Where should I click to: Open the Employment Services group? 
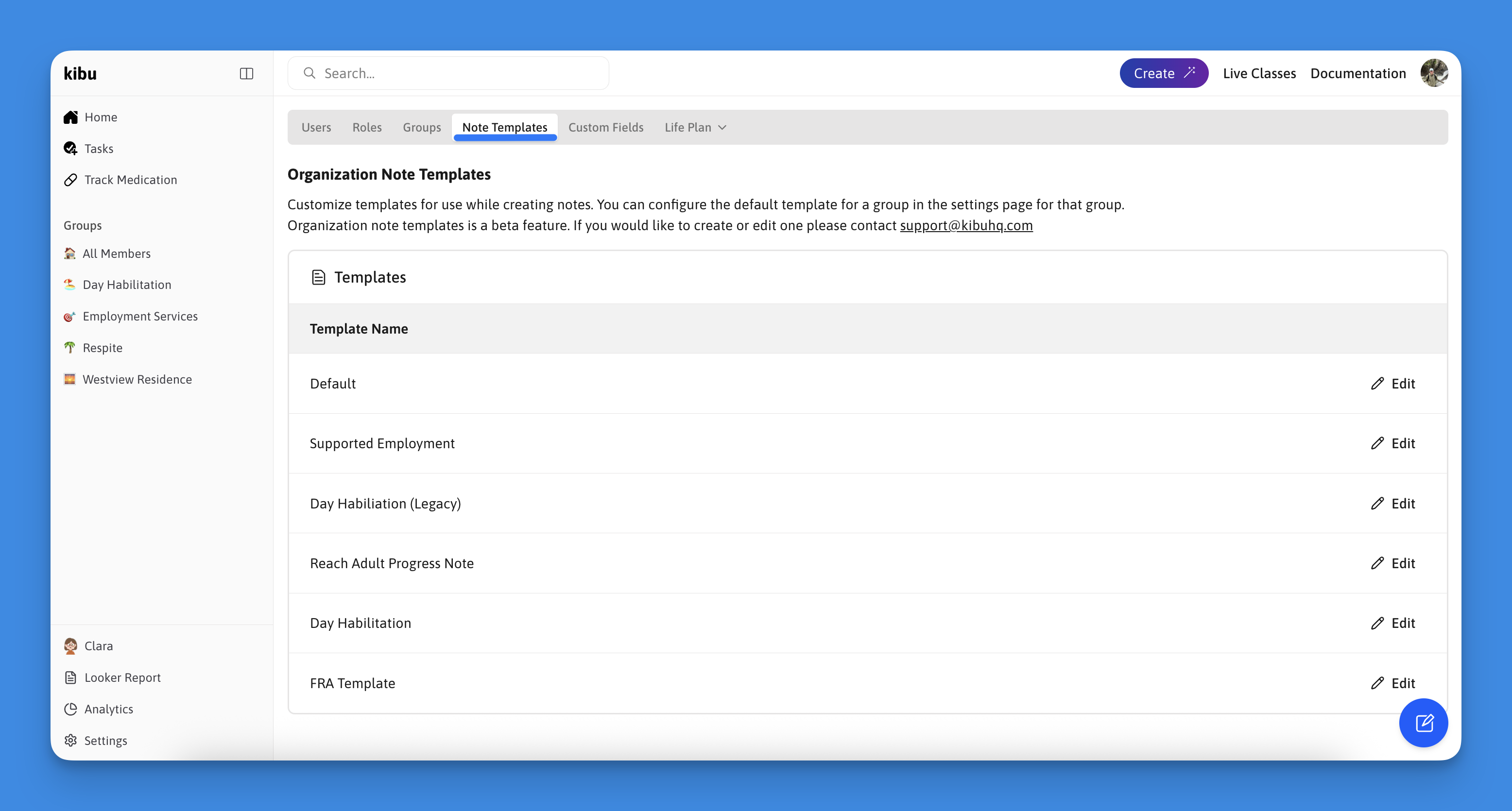tap(140, 316)
